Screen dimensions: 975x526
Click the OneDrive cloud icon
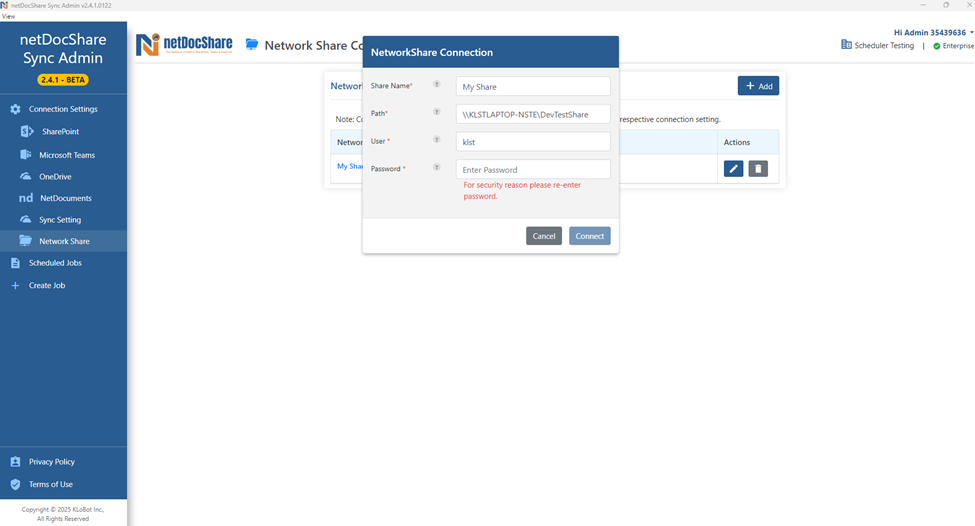pos(25,177)
